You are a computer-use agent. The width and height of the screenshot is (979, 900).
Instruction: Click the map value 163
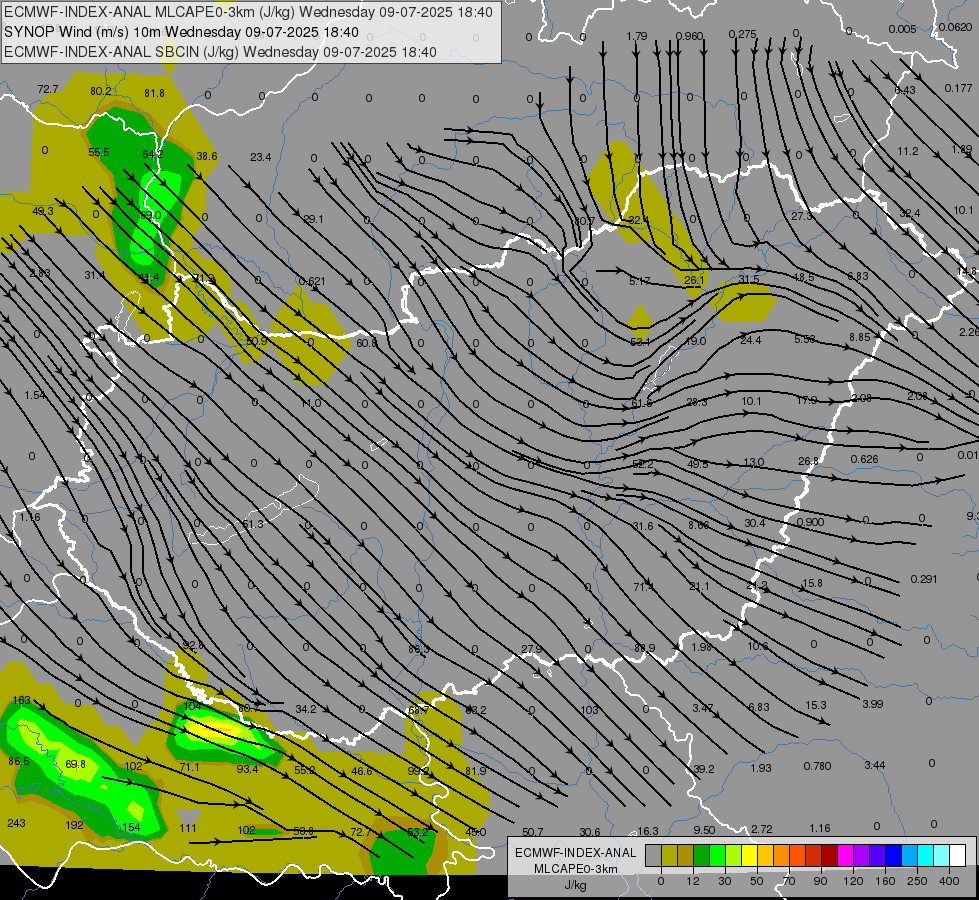click(21, 700)
